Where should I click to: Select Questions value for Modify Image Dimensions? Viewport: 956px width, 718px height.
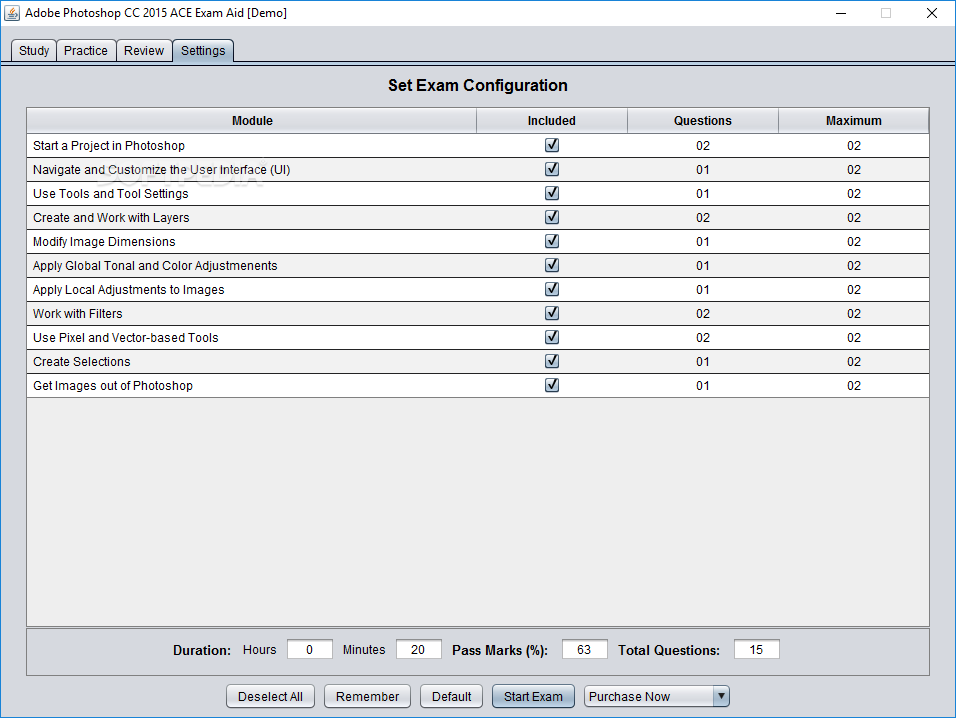click(x=703, y=241)
